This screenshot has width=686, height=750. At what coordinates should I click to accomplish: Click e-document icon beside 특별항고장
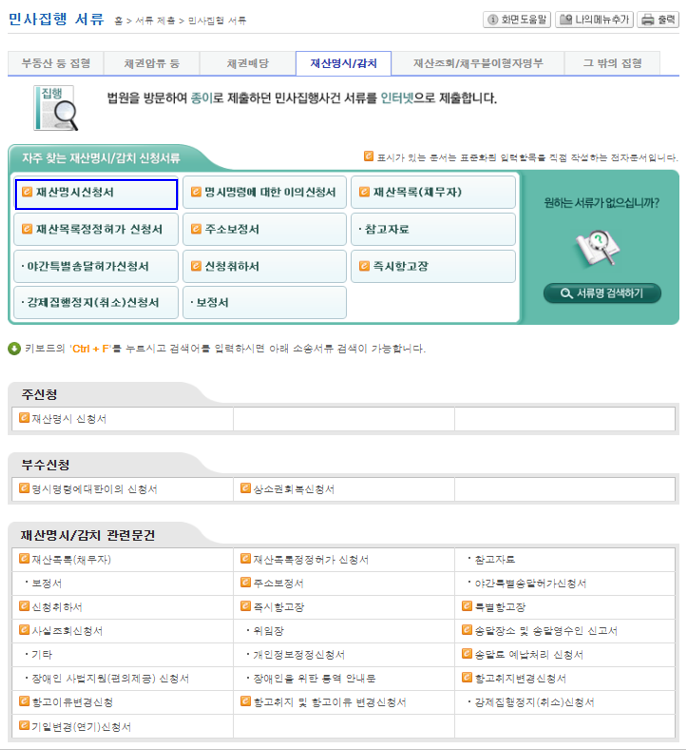(x=467, y=606)
